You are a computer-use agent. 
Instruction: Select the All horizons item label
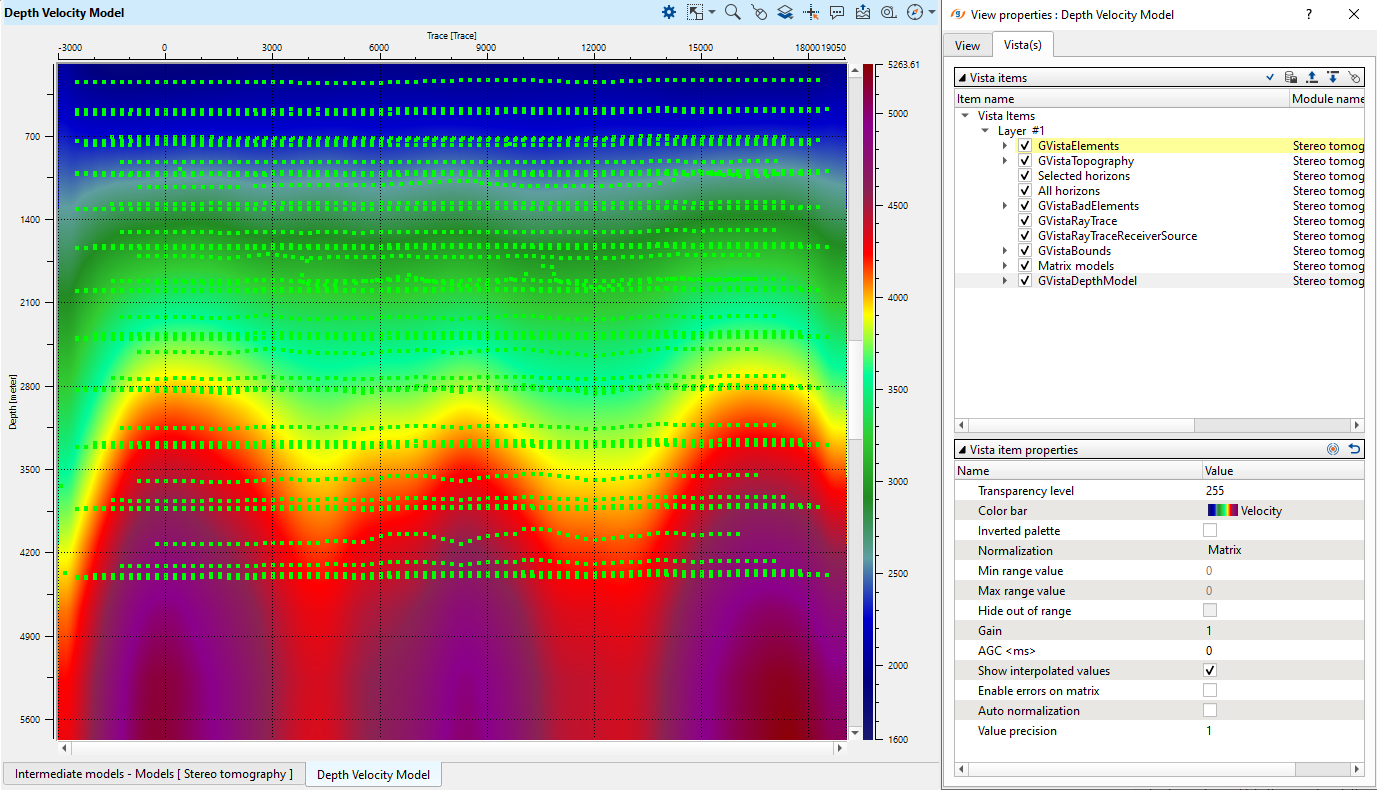pos(1068,191)
